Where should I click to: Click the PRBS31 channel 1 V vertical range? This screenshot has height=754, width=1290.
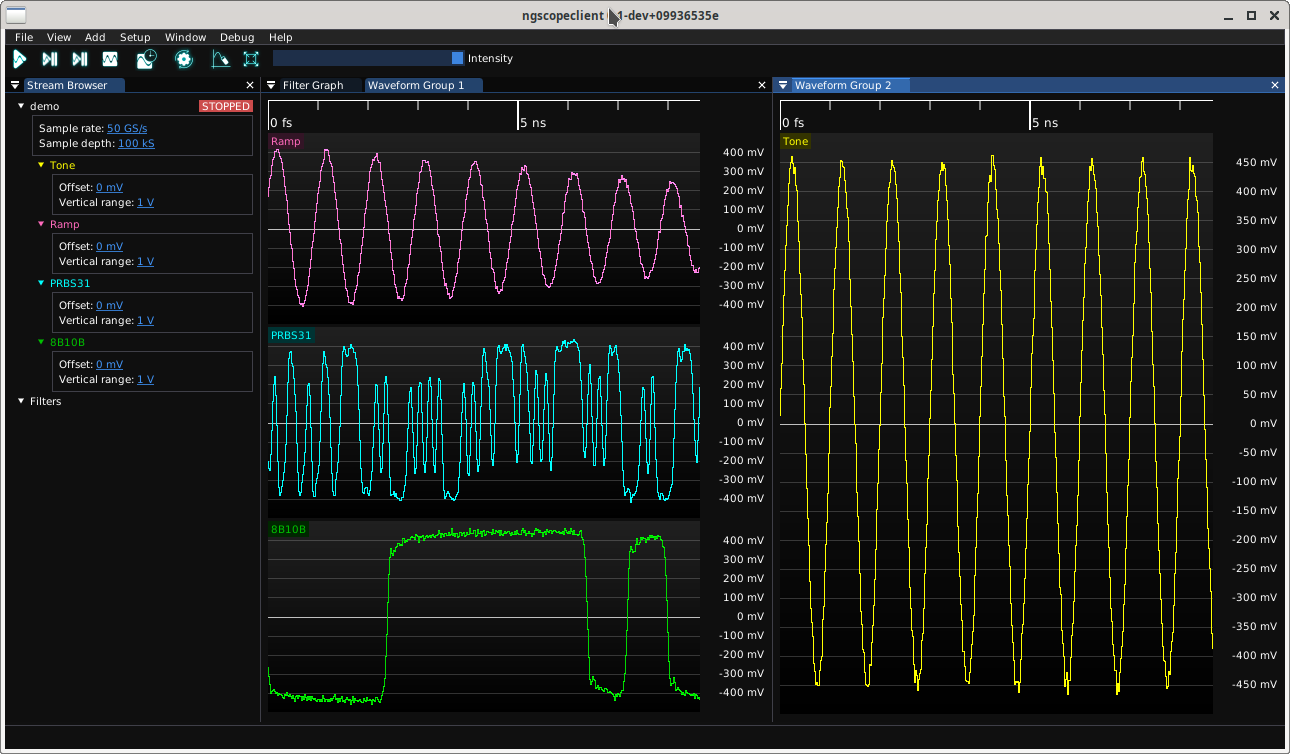[145, 320]
